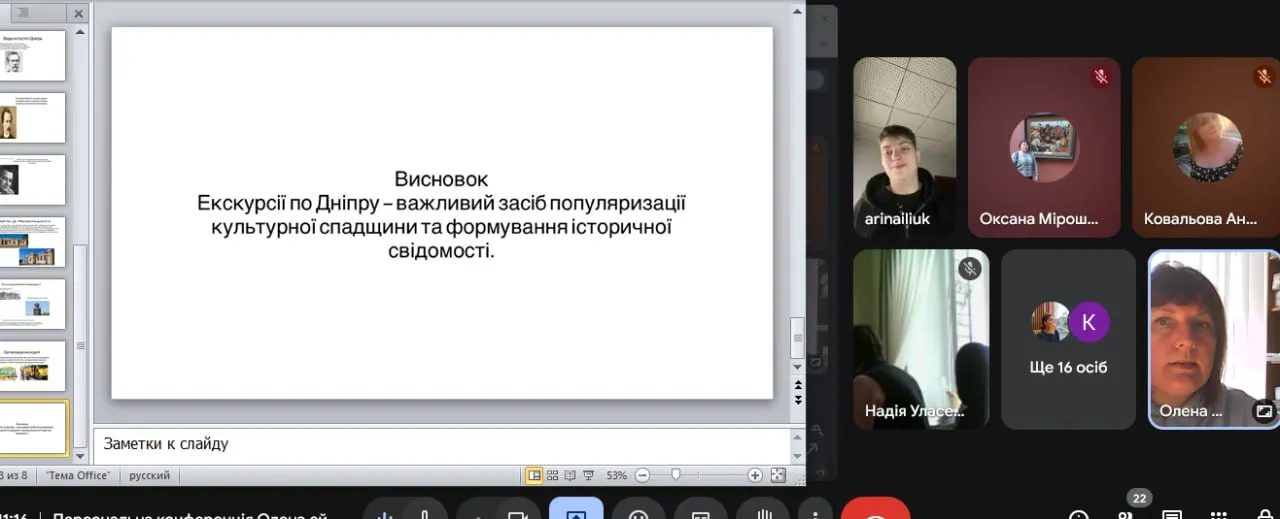Fit slide to current window
Viewport: 1280px width, 519px height.
tap(778, 476)
